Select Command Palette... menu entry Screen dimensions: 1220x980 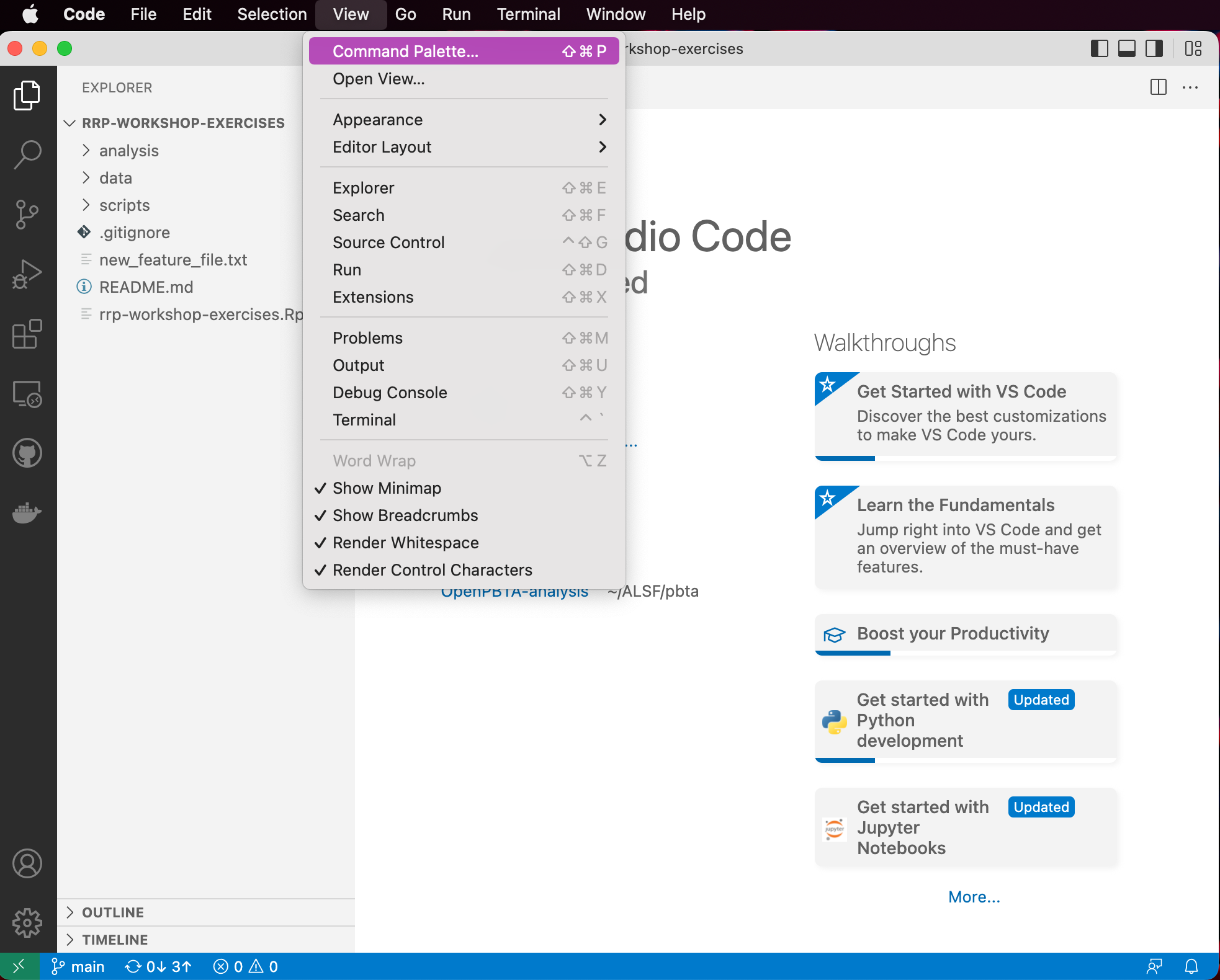tap(464, 51)
